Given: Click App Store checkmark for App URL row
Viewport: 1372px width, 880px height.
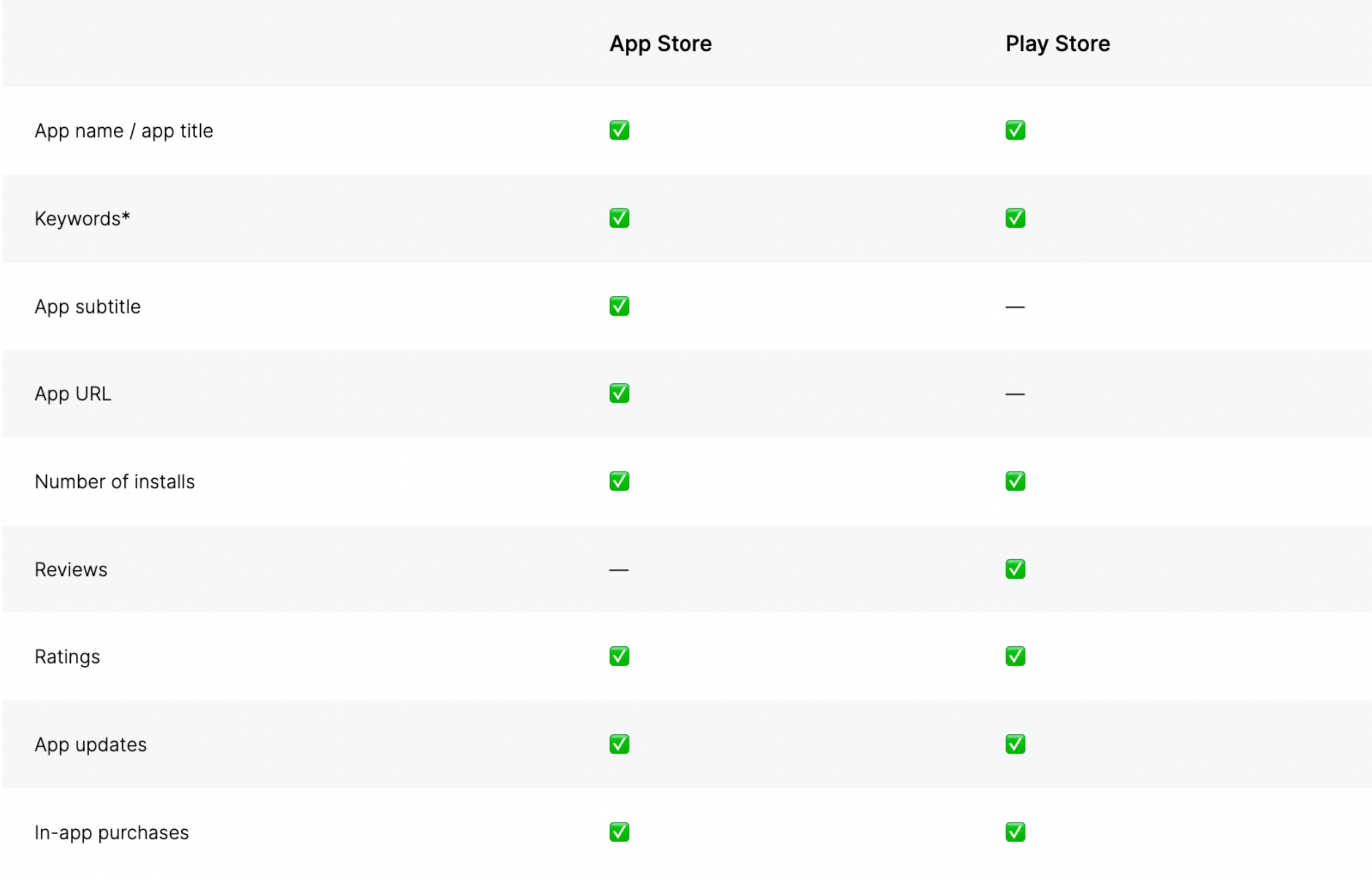Looking at the screenshot, I should (619, 393).
